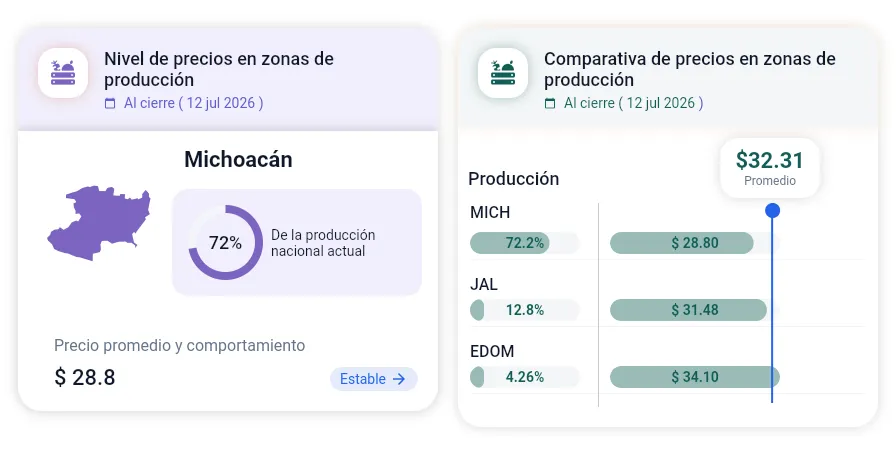Click the purple date "Al cierre ( 12 jul 2026 )"
Image resolution: width=896 pixels, height=449 pixels.
point(194,103)
